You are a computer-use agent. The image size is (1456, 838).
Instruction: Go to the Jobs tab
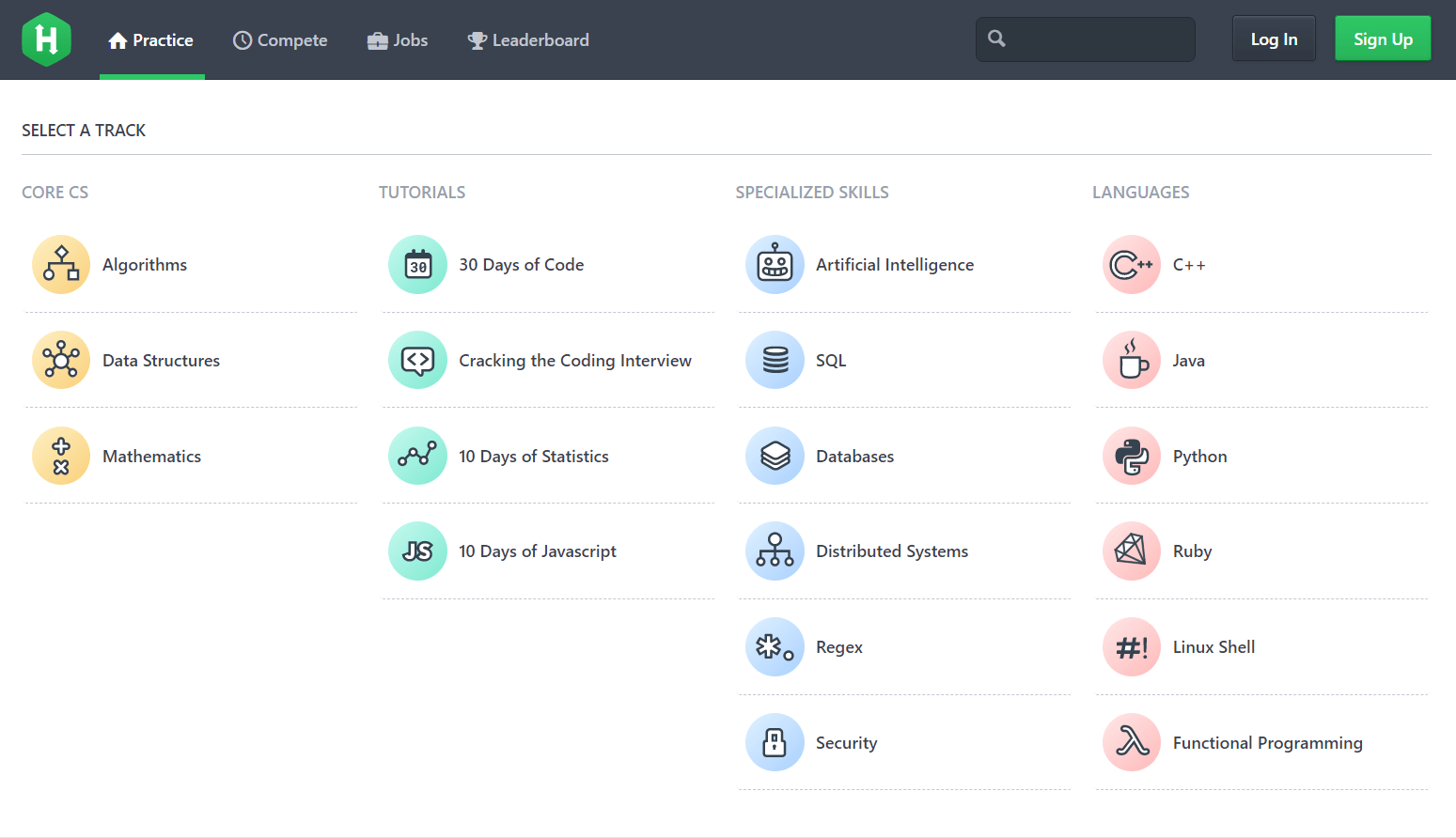(398, 40)
